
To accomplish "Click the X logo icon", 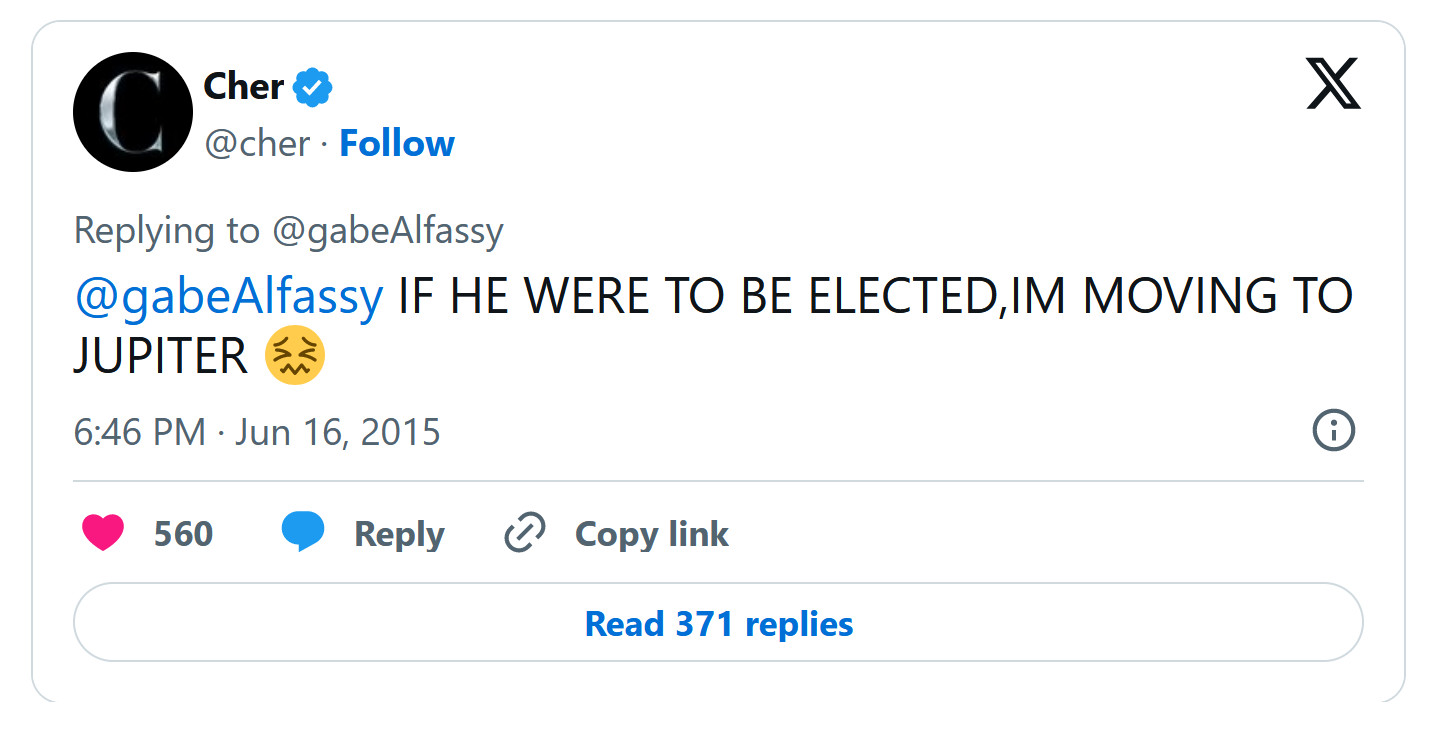I will [1333, 84].
